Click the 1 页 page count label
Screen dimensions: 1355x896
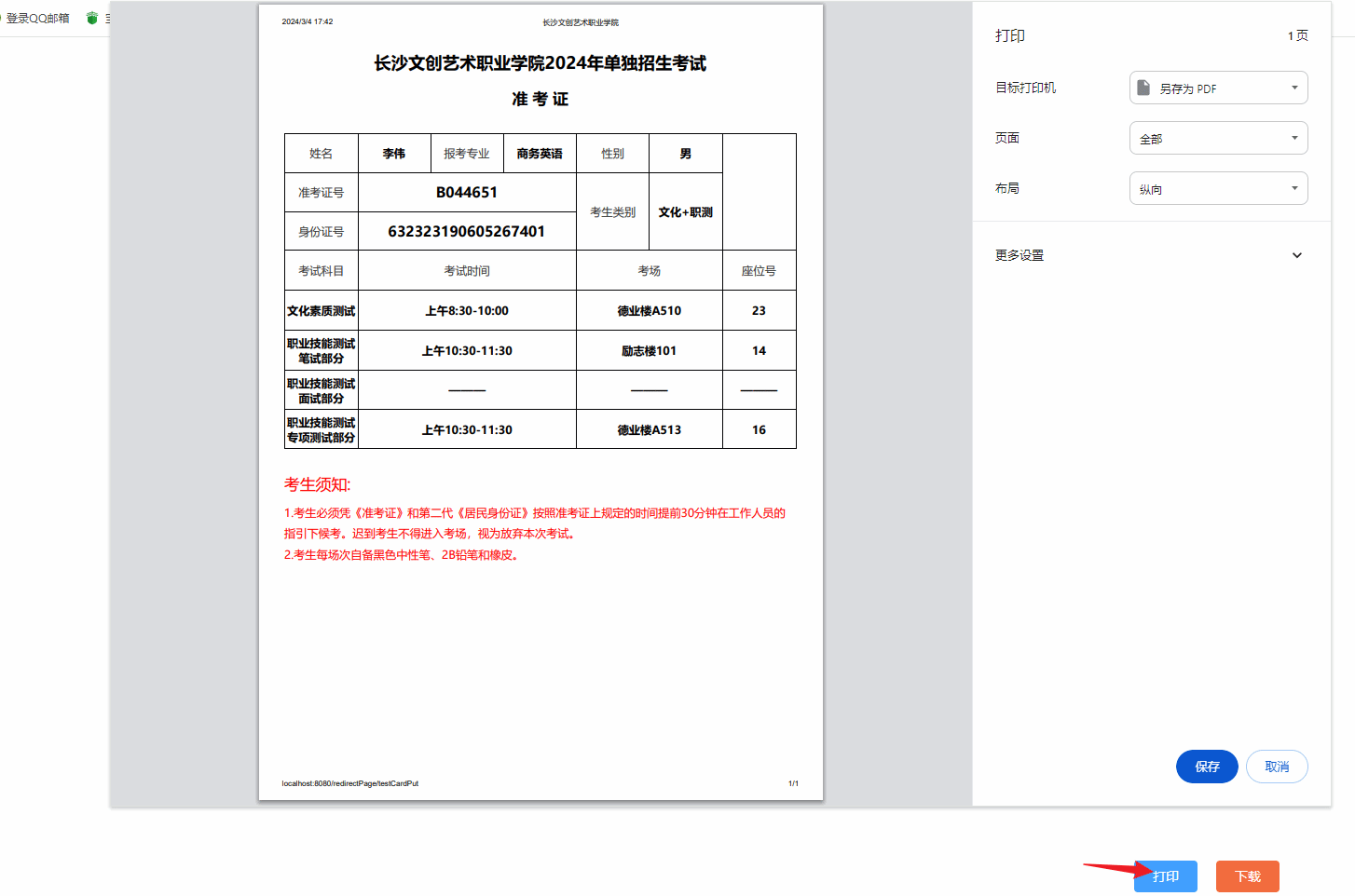(1297, 35)
